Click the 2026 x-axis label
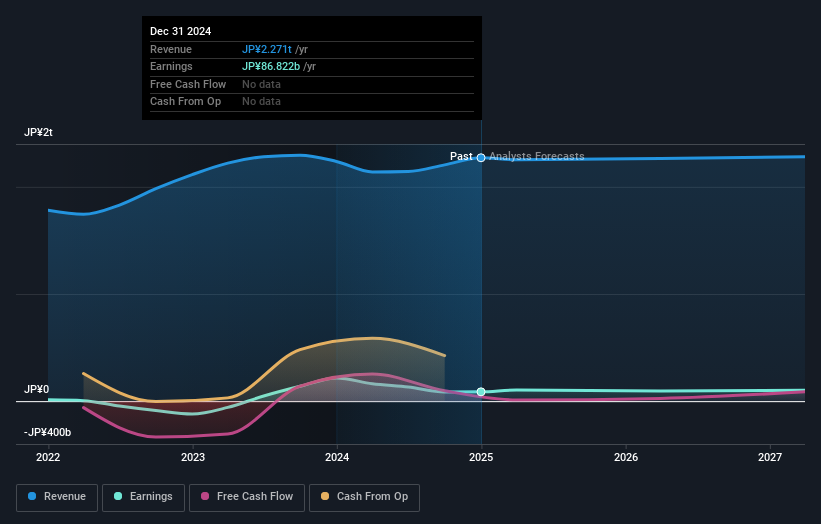 tap(626, 457)
